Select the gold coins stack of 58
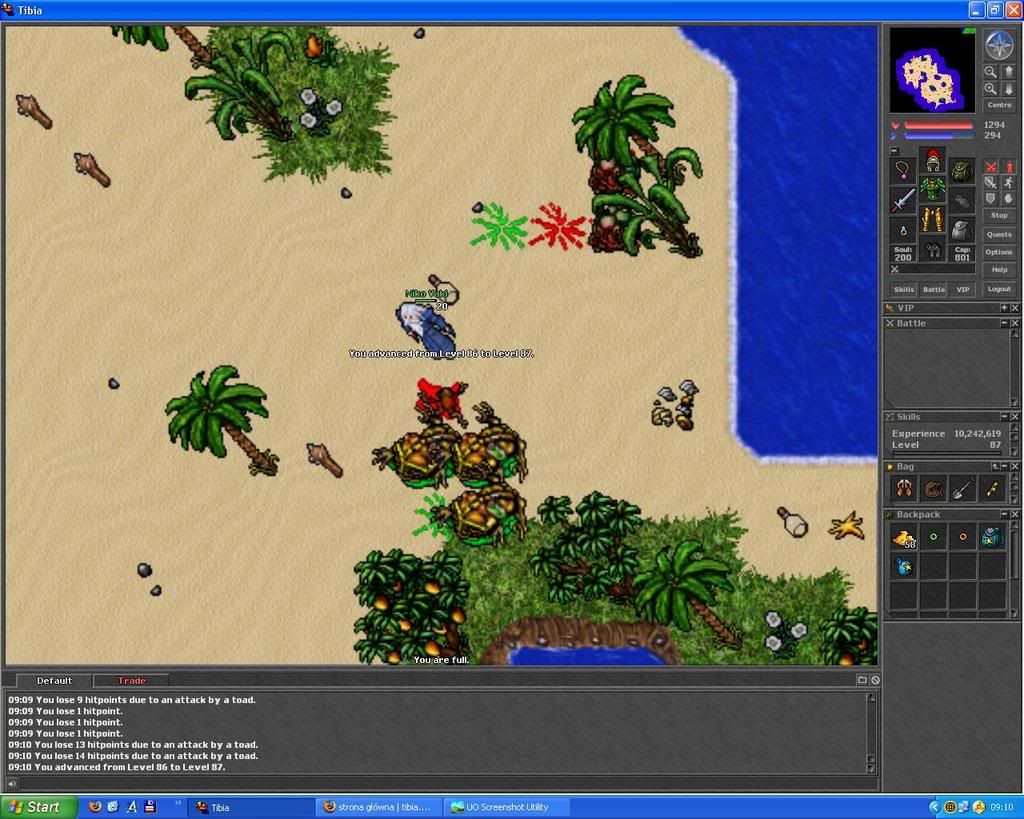Viewport: 1024px width, 819px height. click(904, 538)
